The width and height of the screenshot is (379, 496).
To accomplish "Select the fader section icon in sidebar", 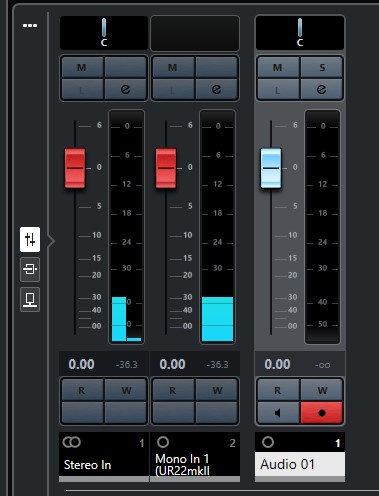I will coord(30,239).
